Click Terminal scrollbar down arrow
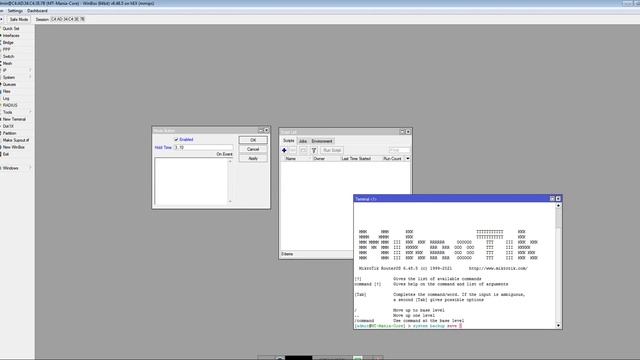 coord(558,325)
